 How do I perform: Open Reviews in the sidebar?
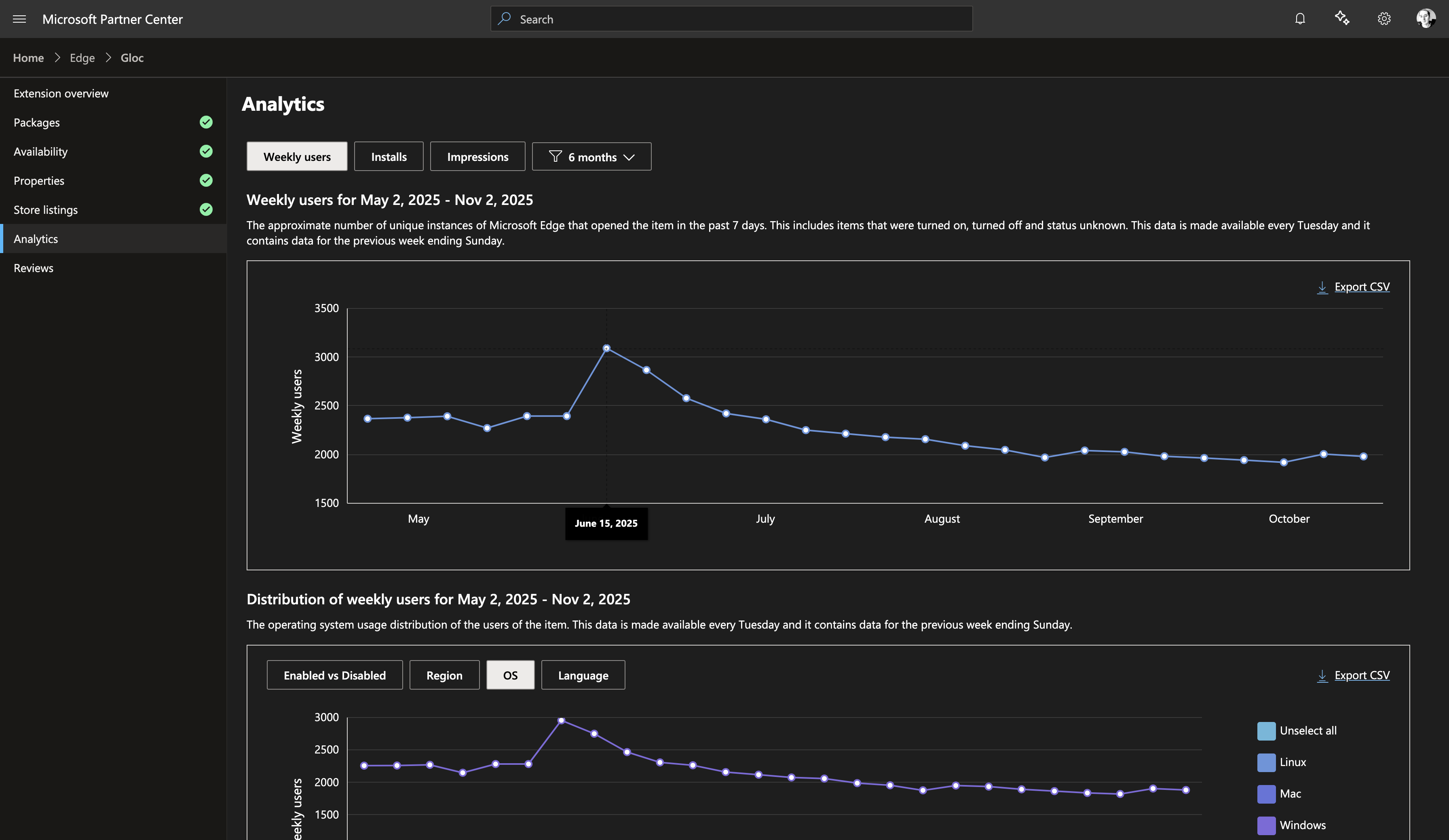[33, 268]
